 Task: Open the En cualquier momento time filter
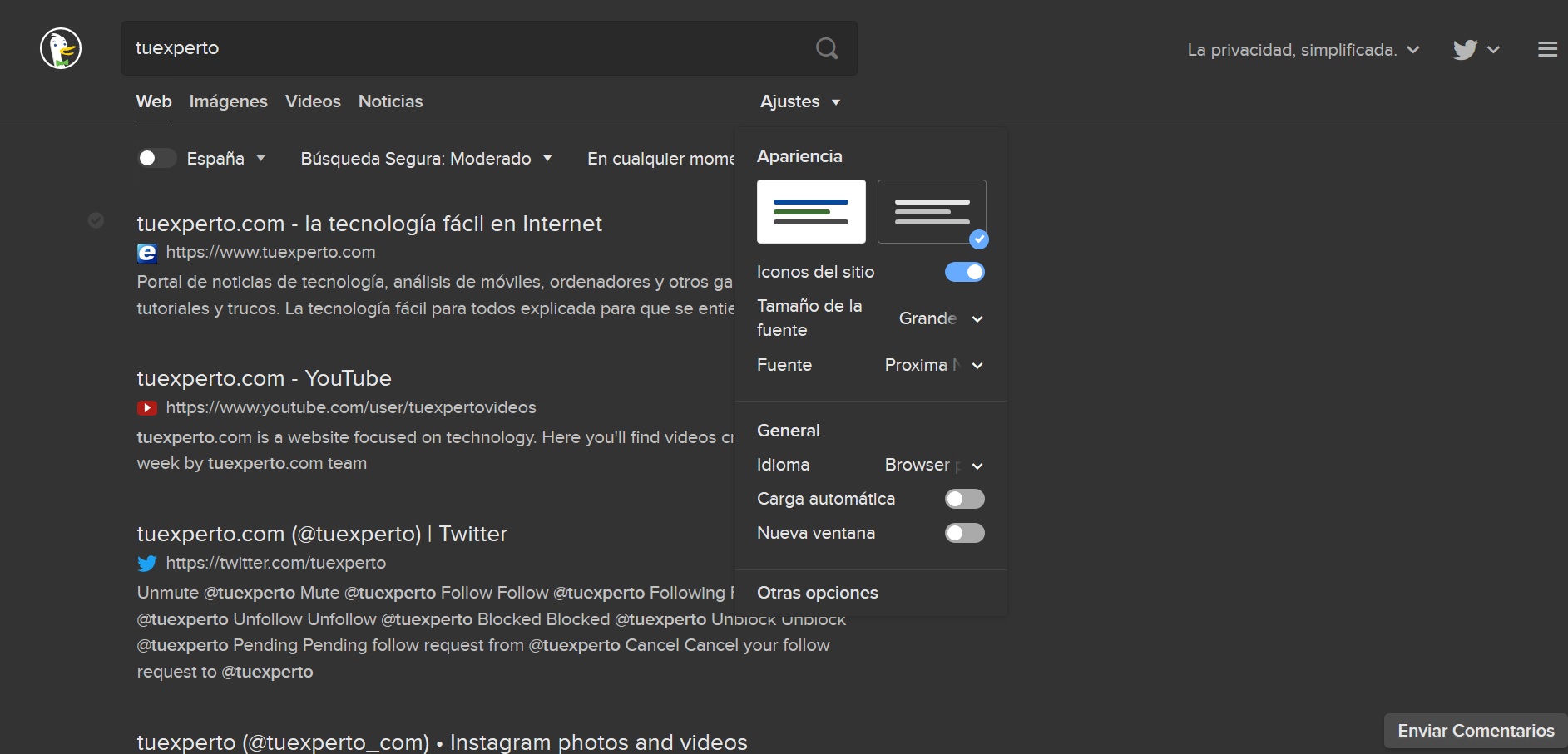pyautogui.click(x=660, y=158)
